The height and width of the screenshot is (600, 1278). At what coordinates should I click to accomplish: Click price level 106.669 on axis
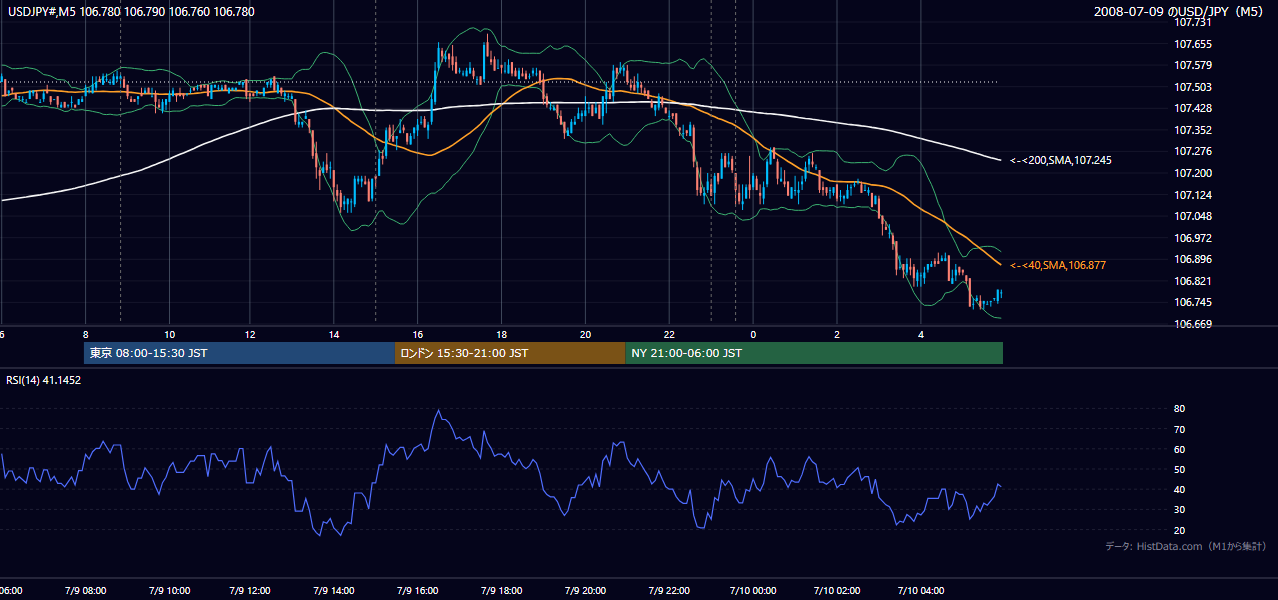(x=1193, y=324)
